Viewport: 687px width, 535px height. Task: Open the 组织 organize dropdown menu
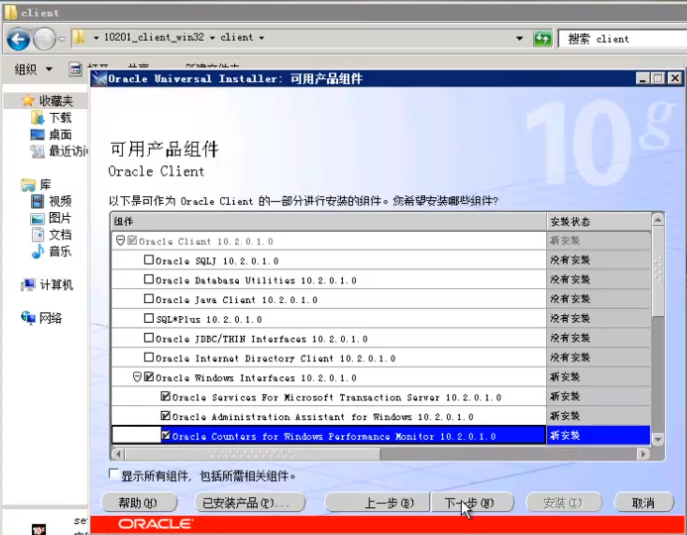point(33,69)
